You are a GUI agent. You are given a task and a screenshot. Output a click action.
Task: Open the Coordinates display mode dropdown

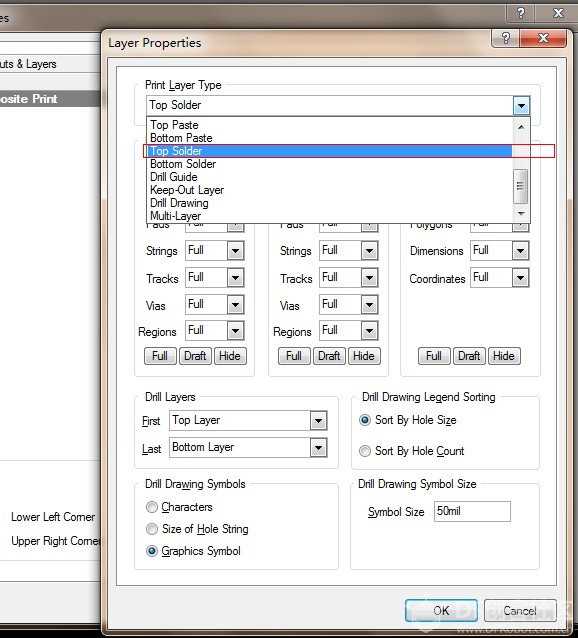tap(520, 278)
